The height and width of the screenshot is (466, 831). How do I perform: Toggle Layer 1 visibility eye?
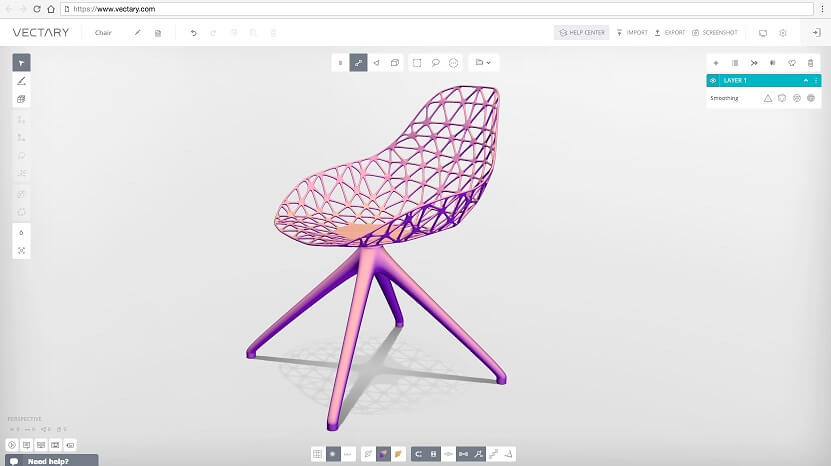coord(713,81)
